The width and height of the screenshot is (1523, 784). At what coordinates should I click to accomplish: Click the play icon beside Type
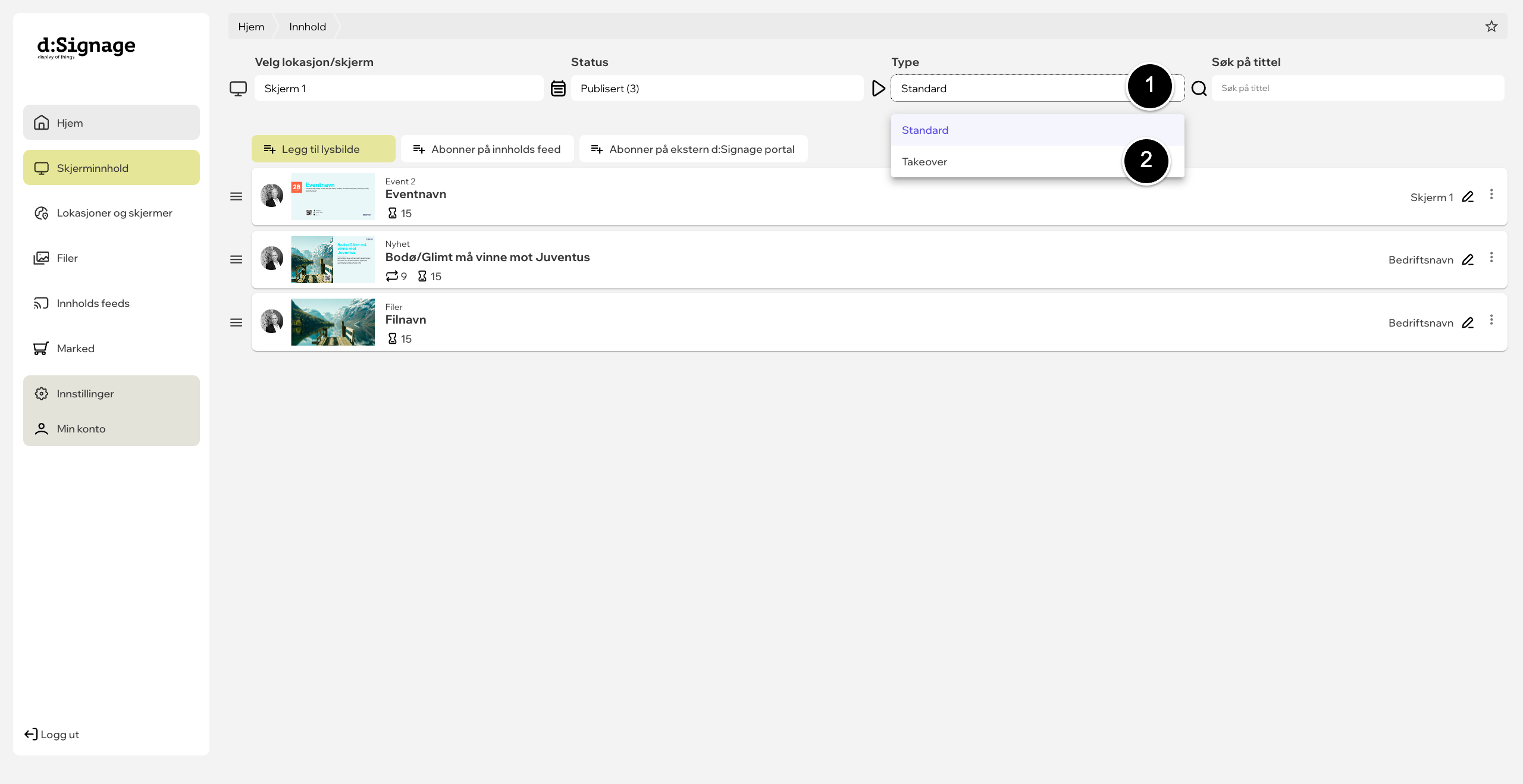(x=878, y=89)
